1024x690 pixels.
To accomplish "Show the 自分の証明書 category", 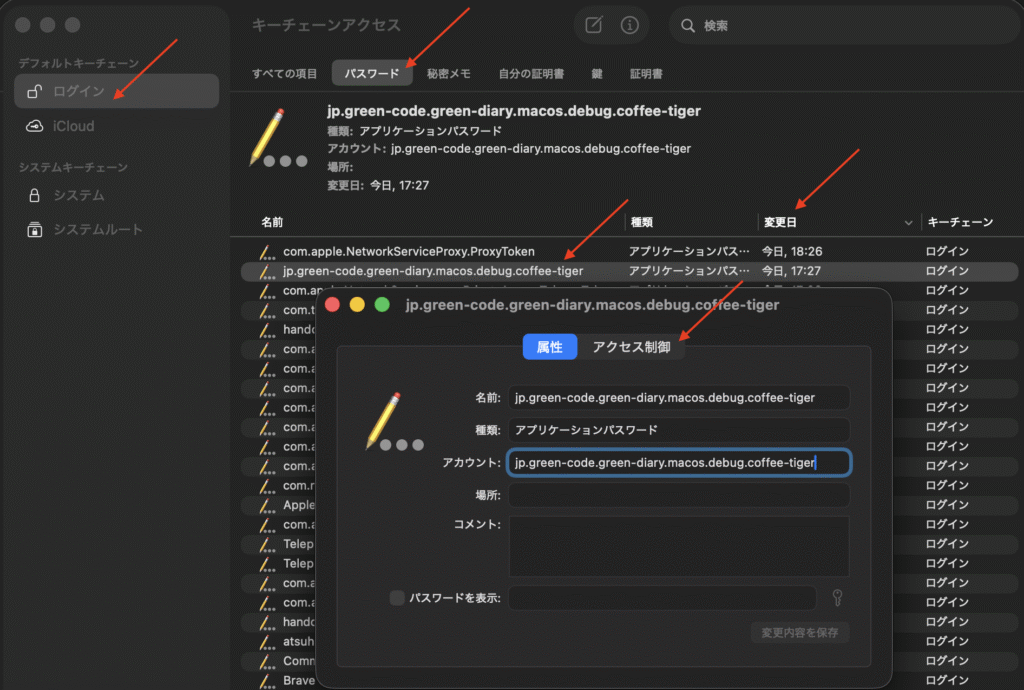I will [x=531, y=74].
